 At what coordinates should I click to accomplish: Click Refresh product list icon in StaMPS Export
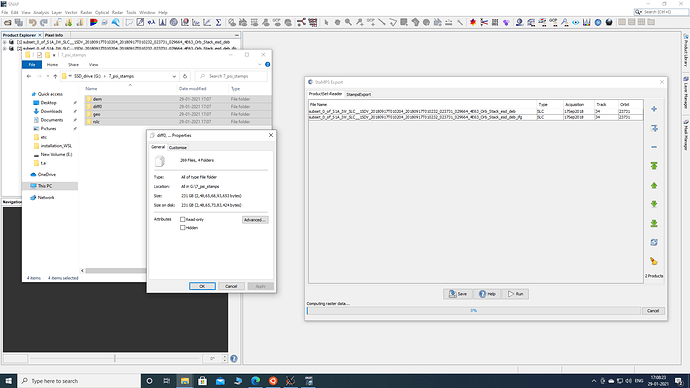[x=654, y=242]
